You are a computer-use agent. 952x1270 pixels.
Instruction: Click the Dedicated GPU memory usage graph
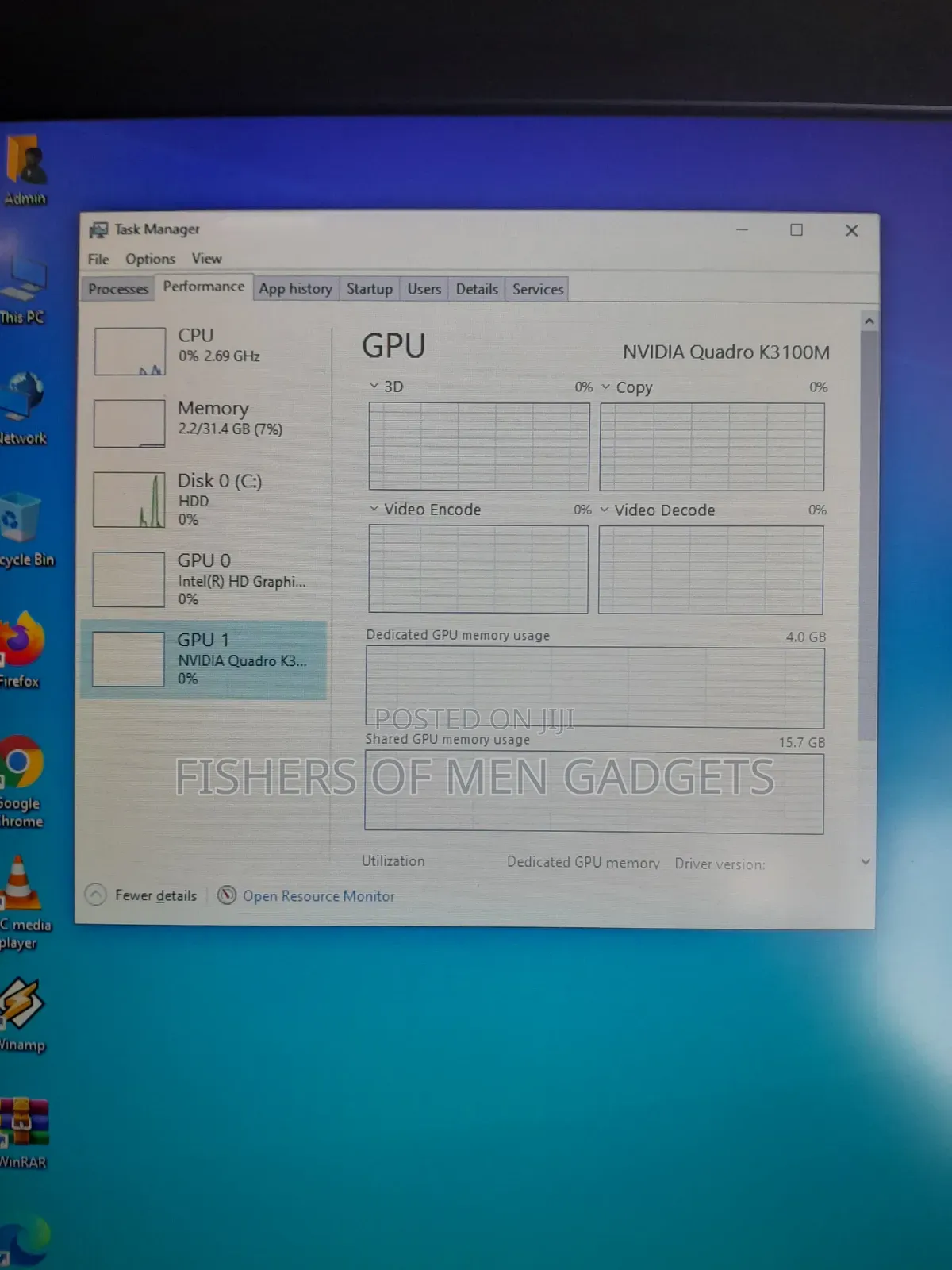click(x=595, y=687)
